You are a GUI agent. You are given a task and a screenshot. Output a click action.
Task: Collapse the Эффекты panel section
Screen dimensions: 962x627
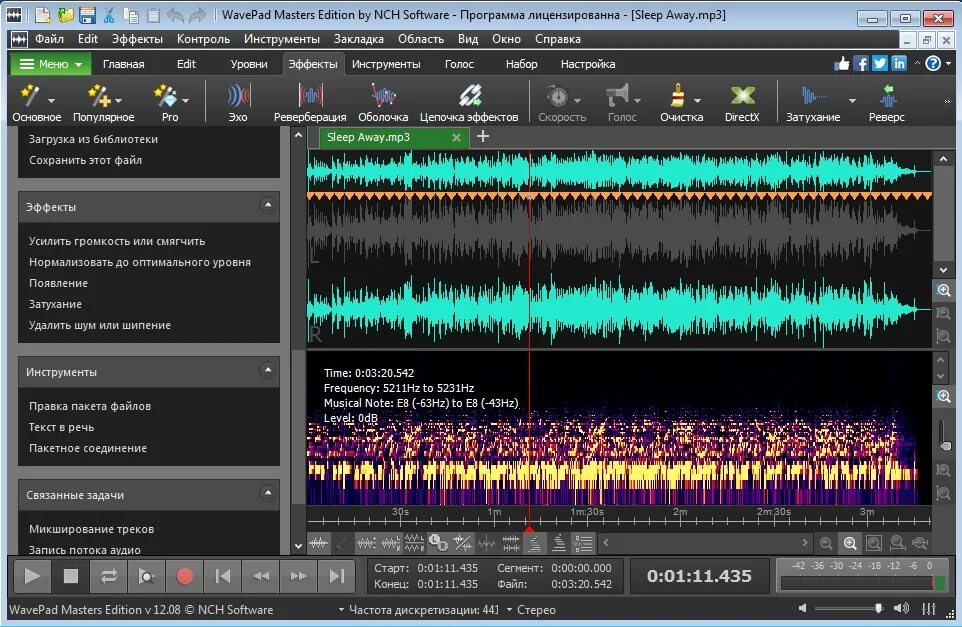click(x=267, y=205)
